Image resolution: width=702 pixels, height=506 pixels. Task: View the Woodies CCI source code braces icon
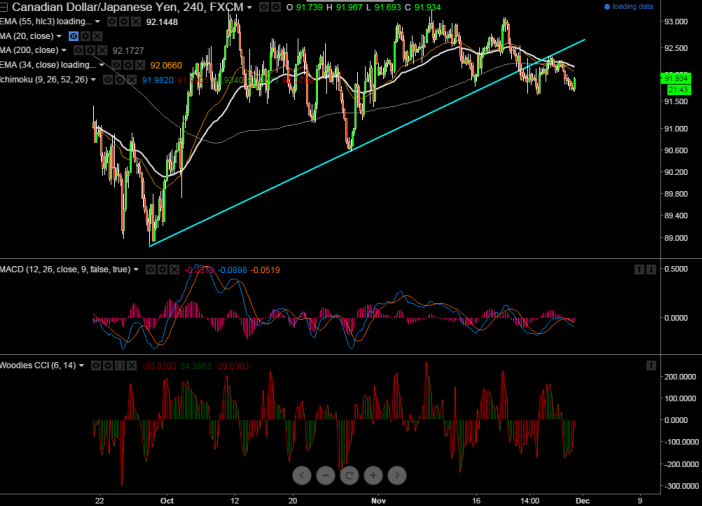120,366
